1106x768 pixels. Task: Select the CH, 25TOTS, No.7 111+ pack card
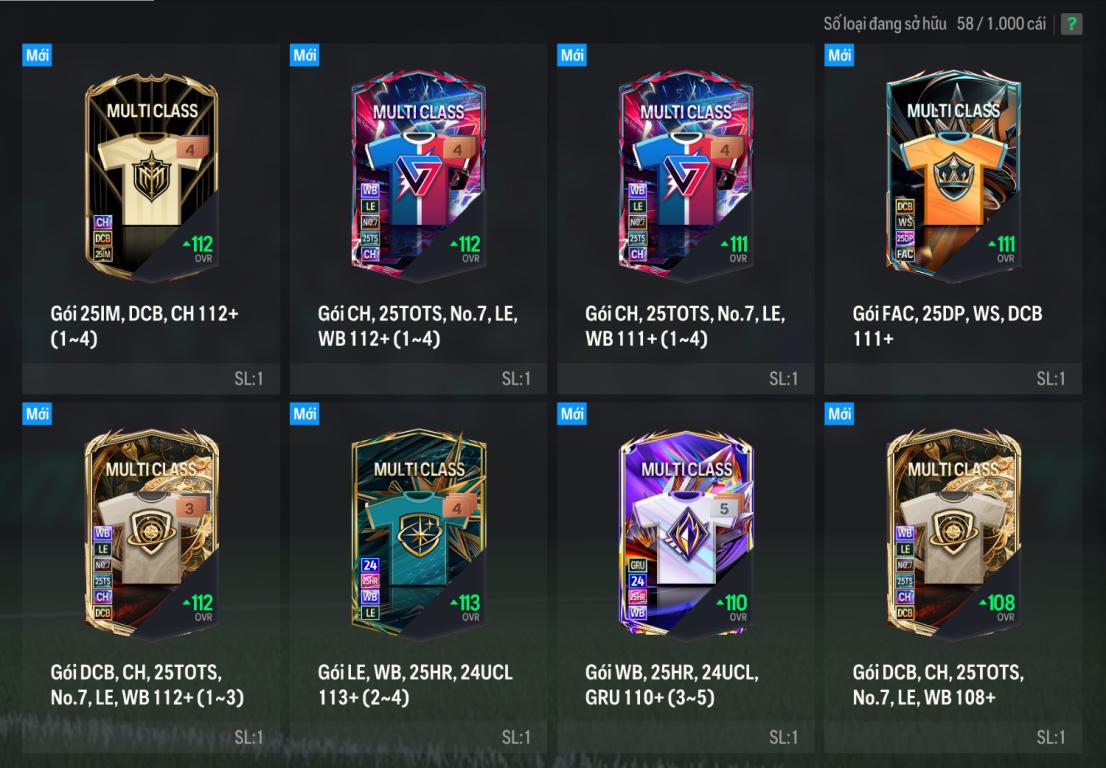(x=686, y=176)
